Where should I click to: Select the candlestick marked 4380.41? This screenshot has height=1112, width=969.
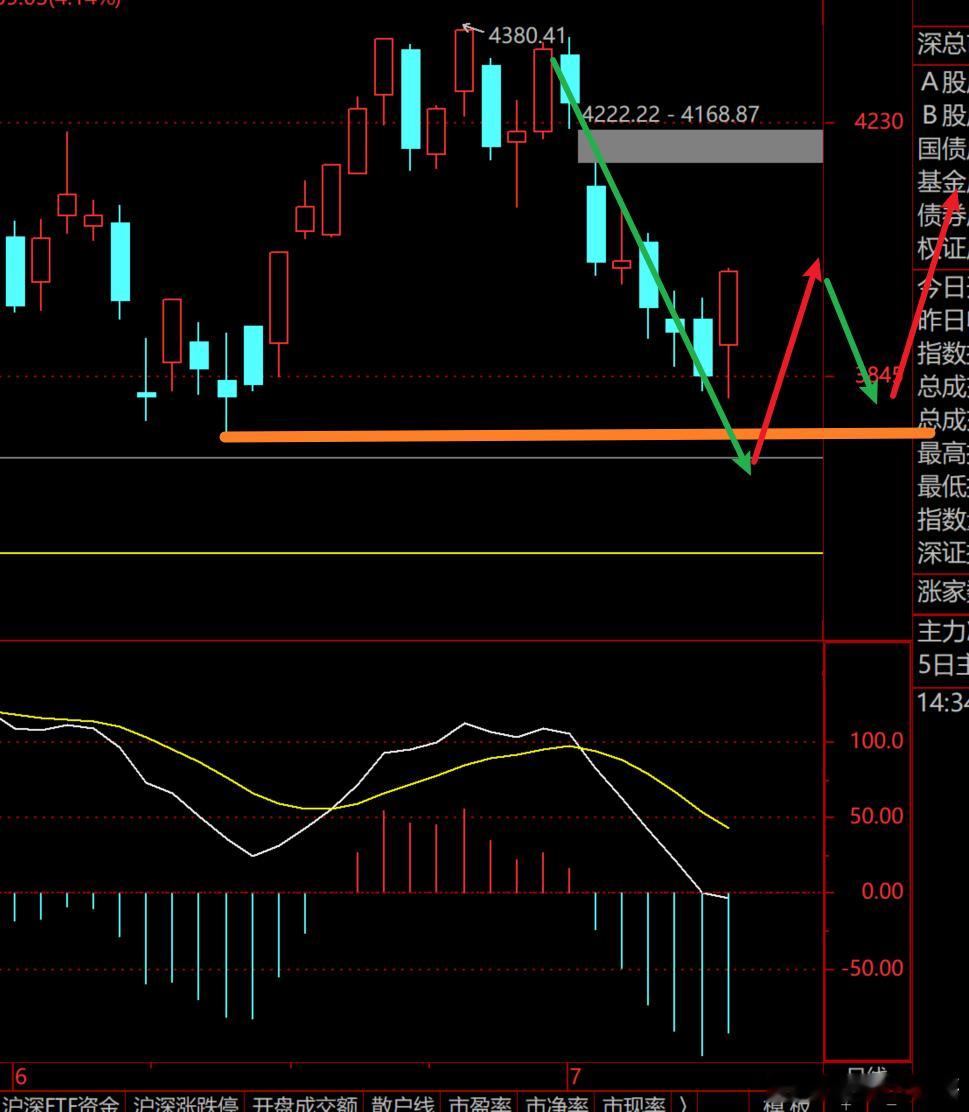point(464,60)
